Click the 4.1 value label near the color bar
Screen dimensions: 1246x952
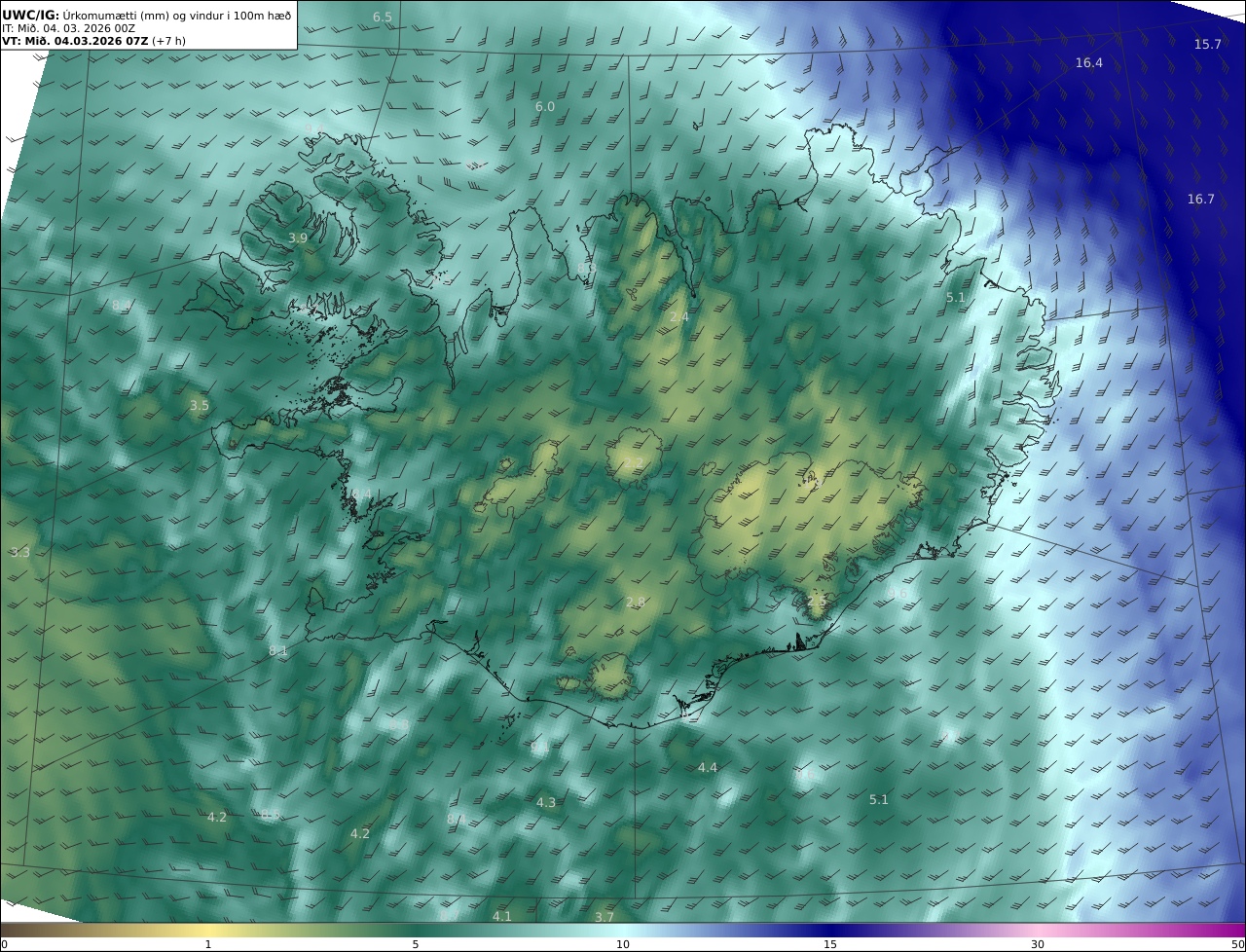pos(502,917)
